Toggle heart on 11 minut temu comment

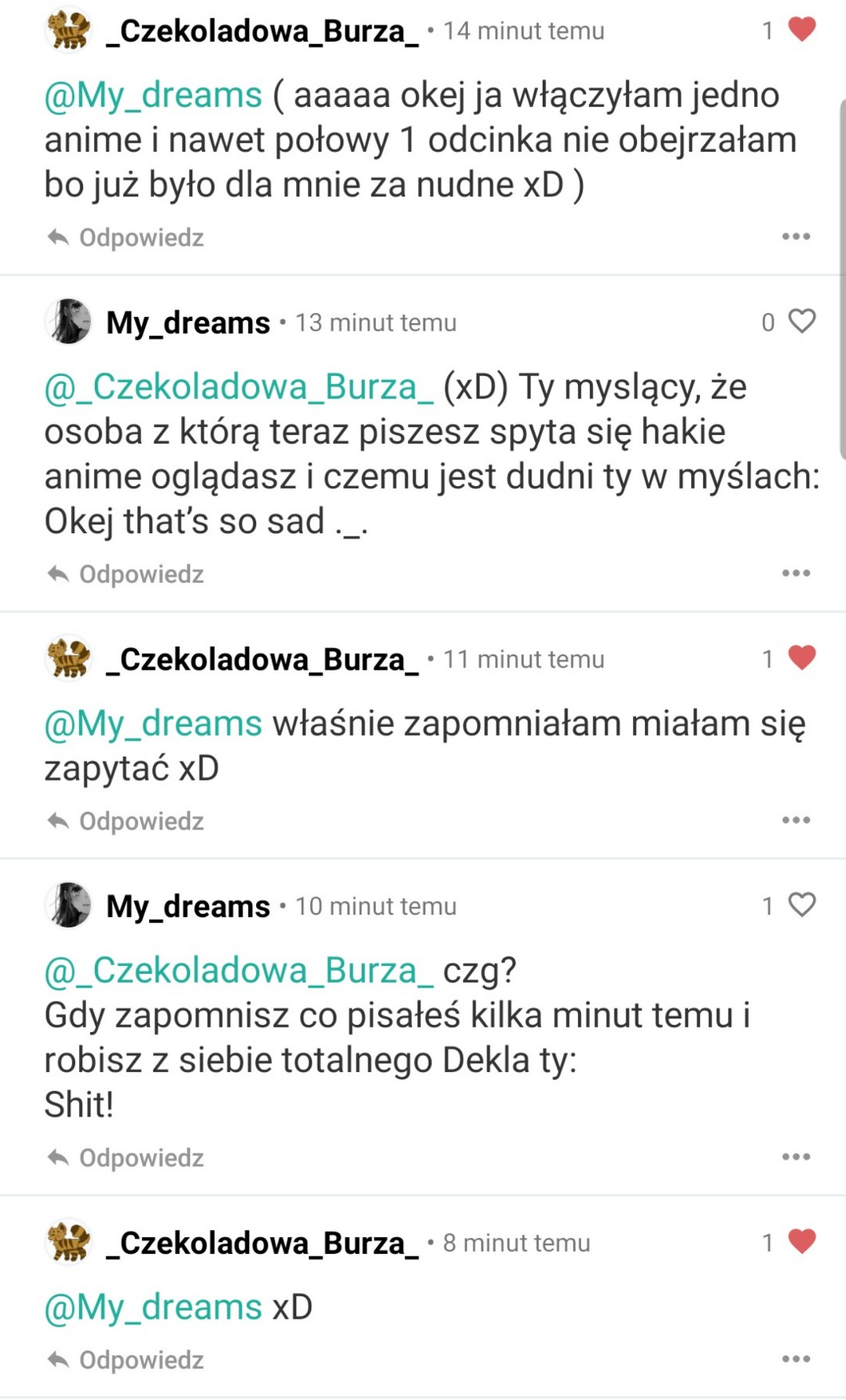click(801, 658)
